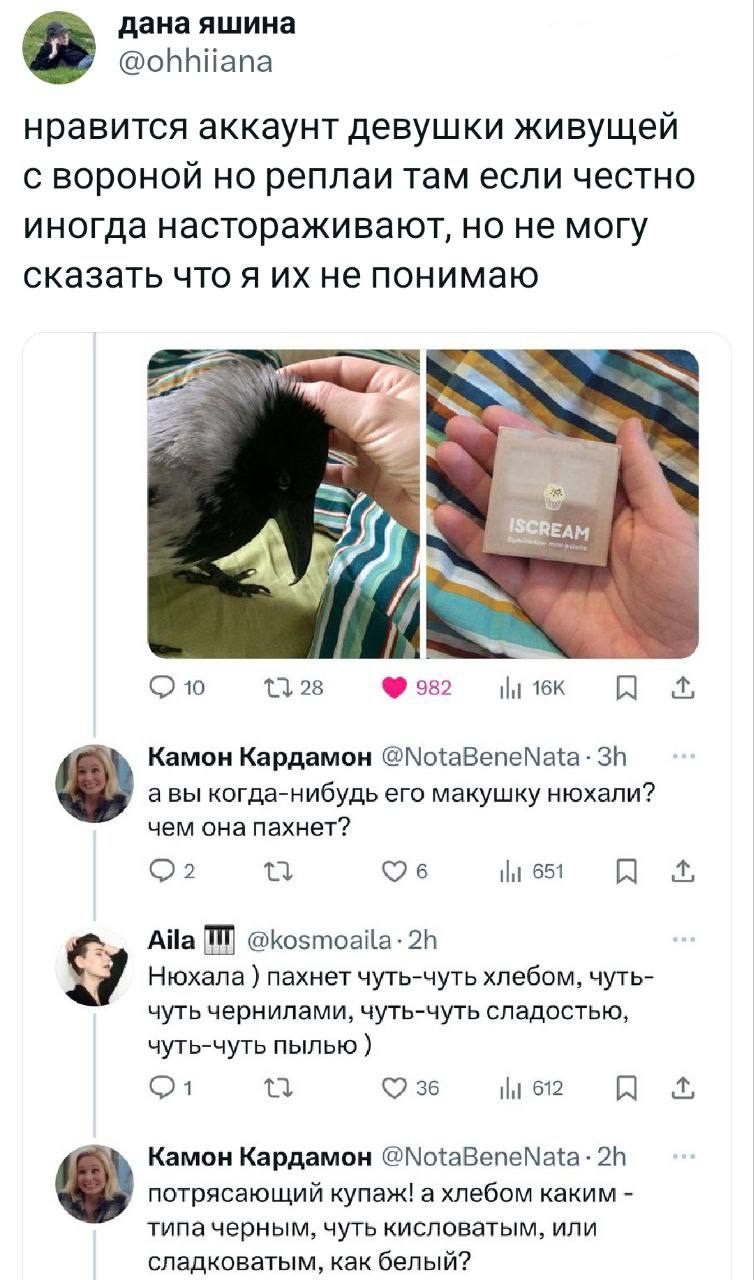The width and height of the screenshot is (754, 1280).
Task: Open Aila's profile avatar
Action: (x=95, y=968)
